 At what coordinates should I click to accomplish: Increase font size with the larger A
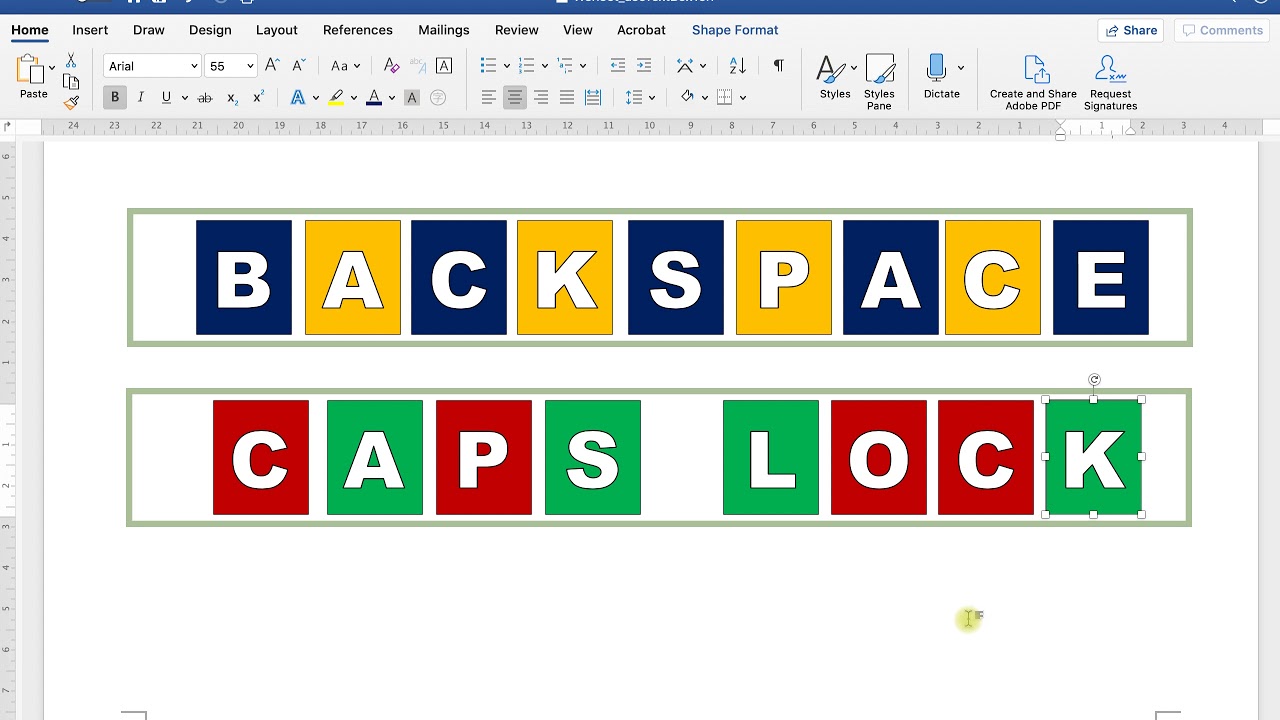(272, 66)
